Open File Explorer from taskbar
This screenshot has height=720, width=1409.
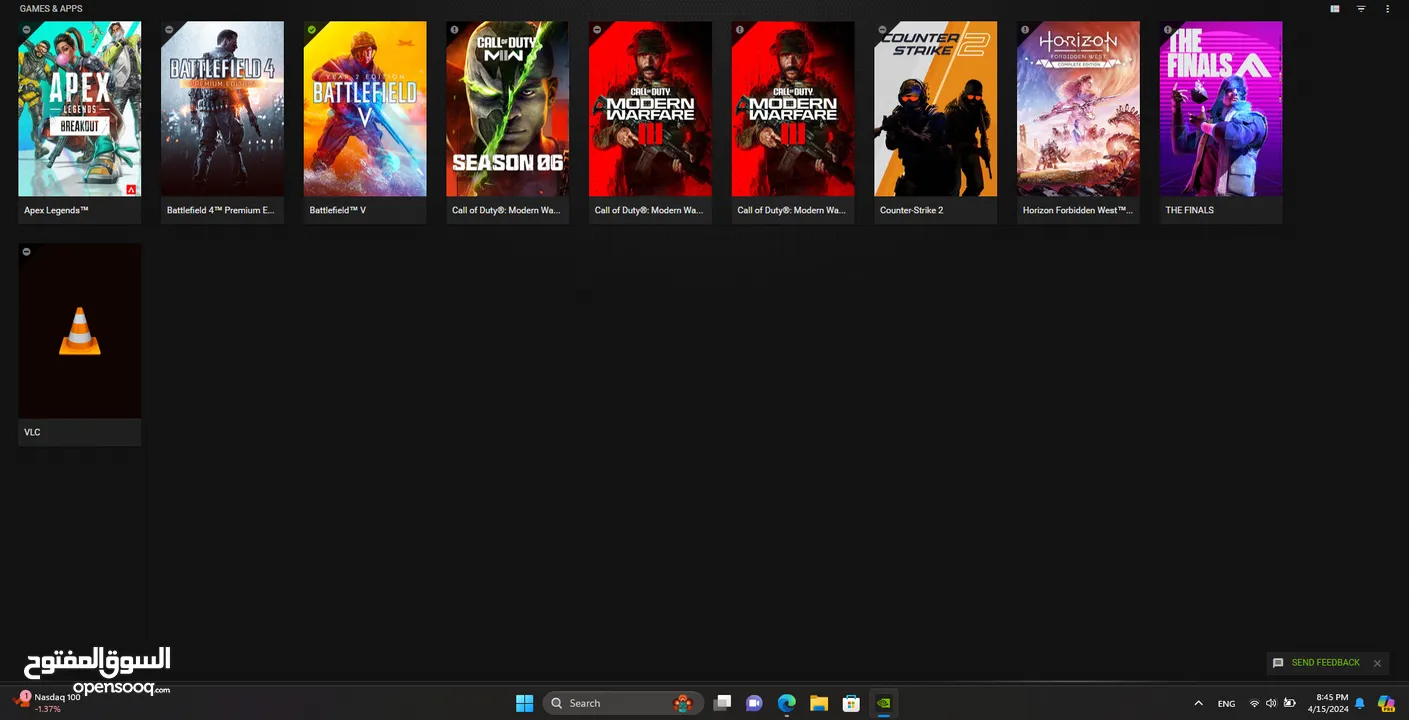819,703
